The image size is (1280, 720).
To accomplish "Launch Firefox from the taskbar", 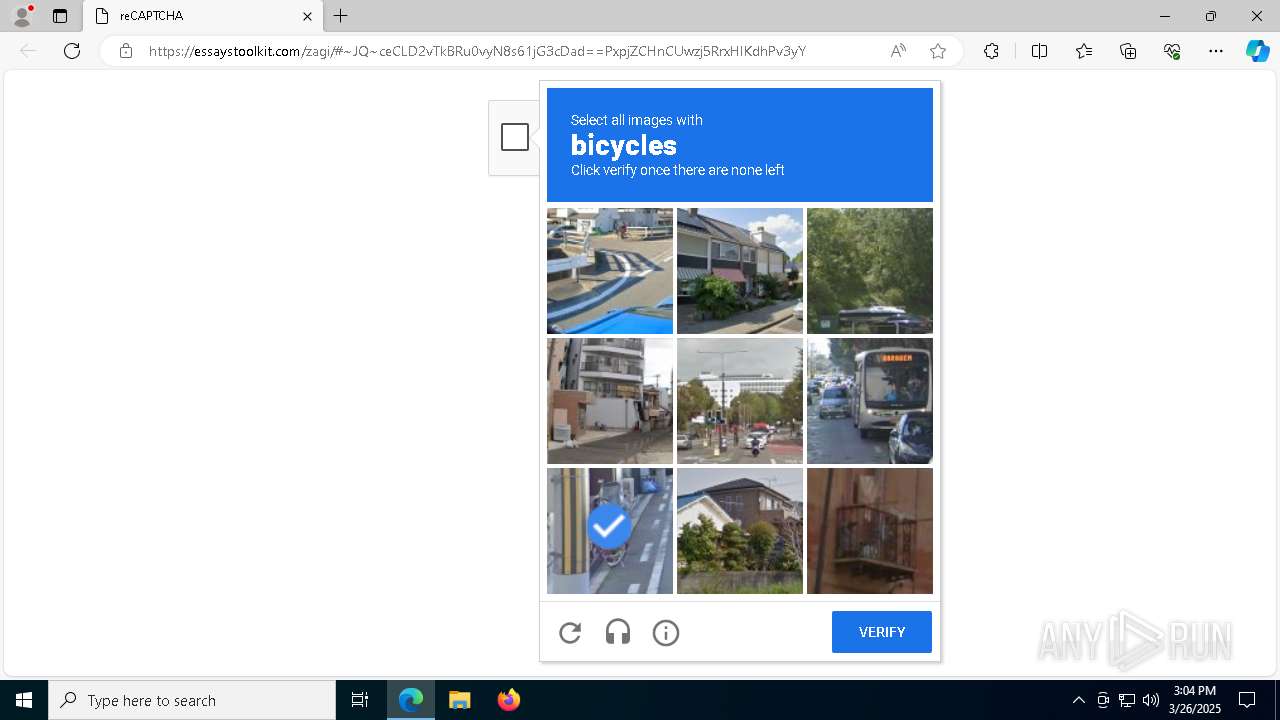I will (x=508, y=700).
